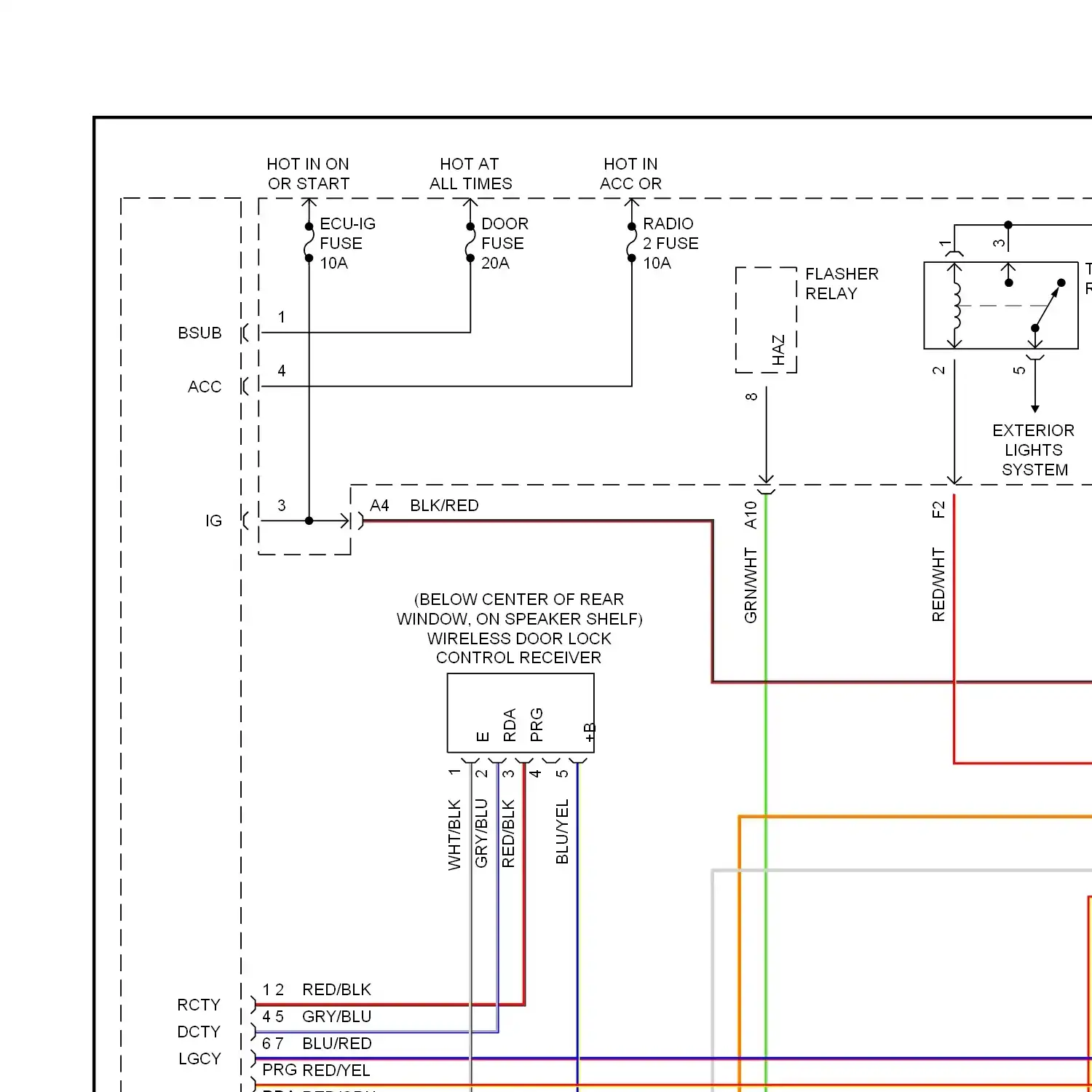Click the BSUB terminal label

(x=199, y=333)
